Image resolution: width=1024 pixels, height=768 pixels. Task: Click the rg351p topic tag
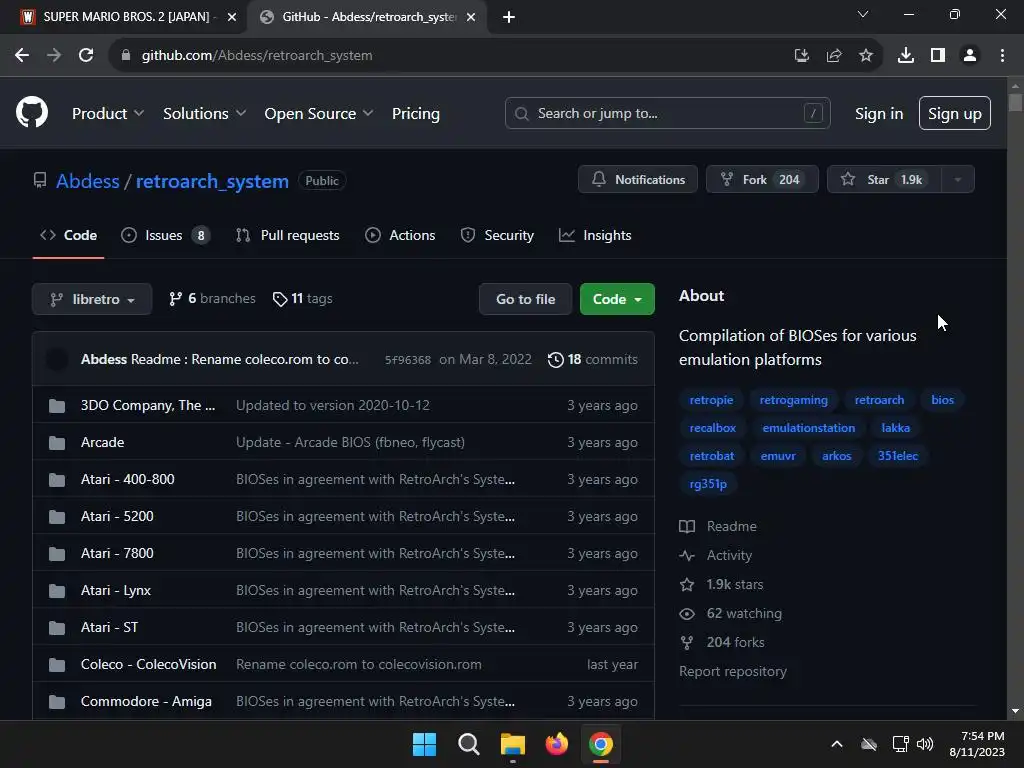point(708,484)
